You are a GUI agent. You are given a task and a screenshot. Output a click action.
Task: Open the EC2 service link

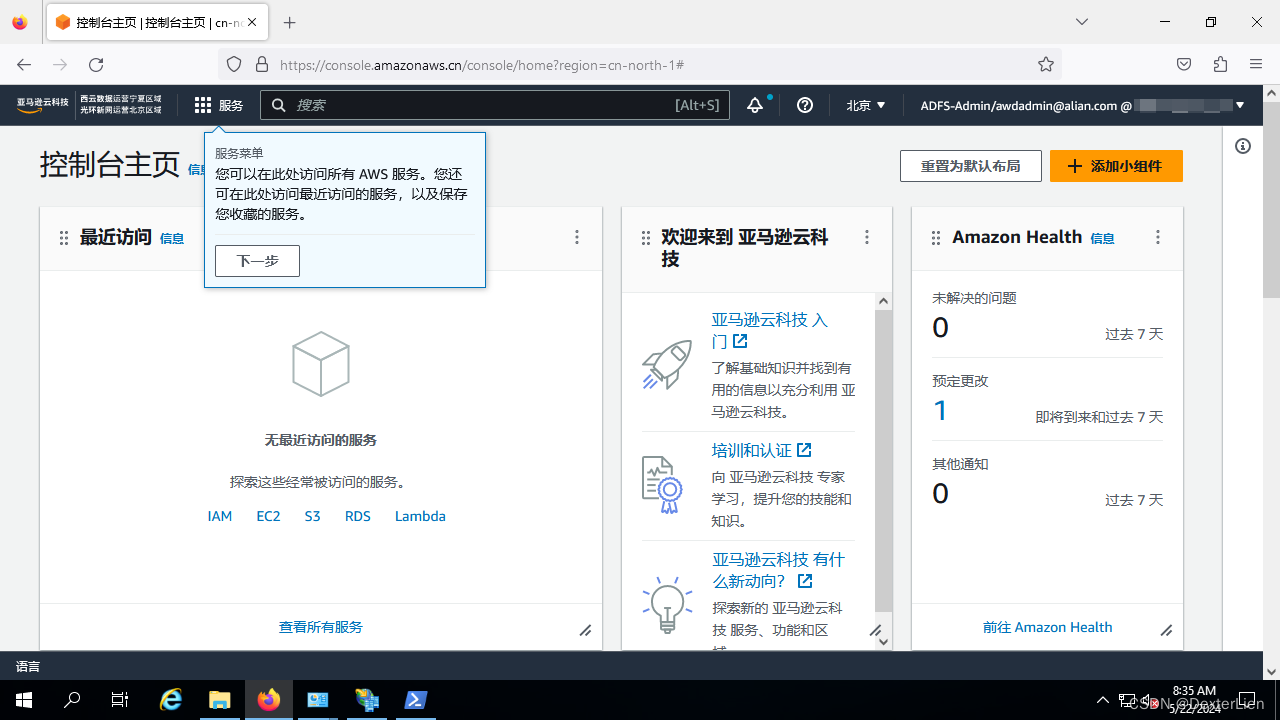[x=268, y=516]
